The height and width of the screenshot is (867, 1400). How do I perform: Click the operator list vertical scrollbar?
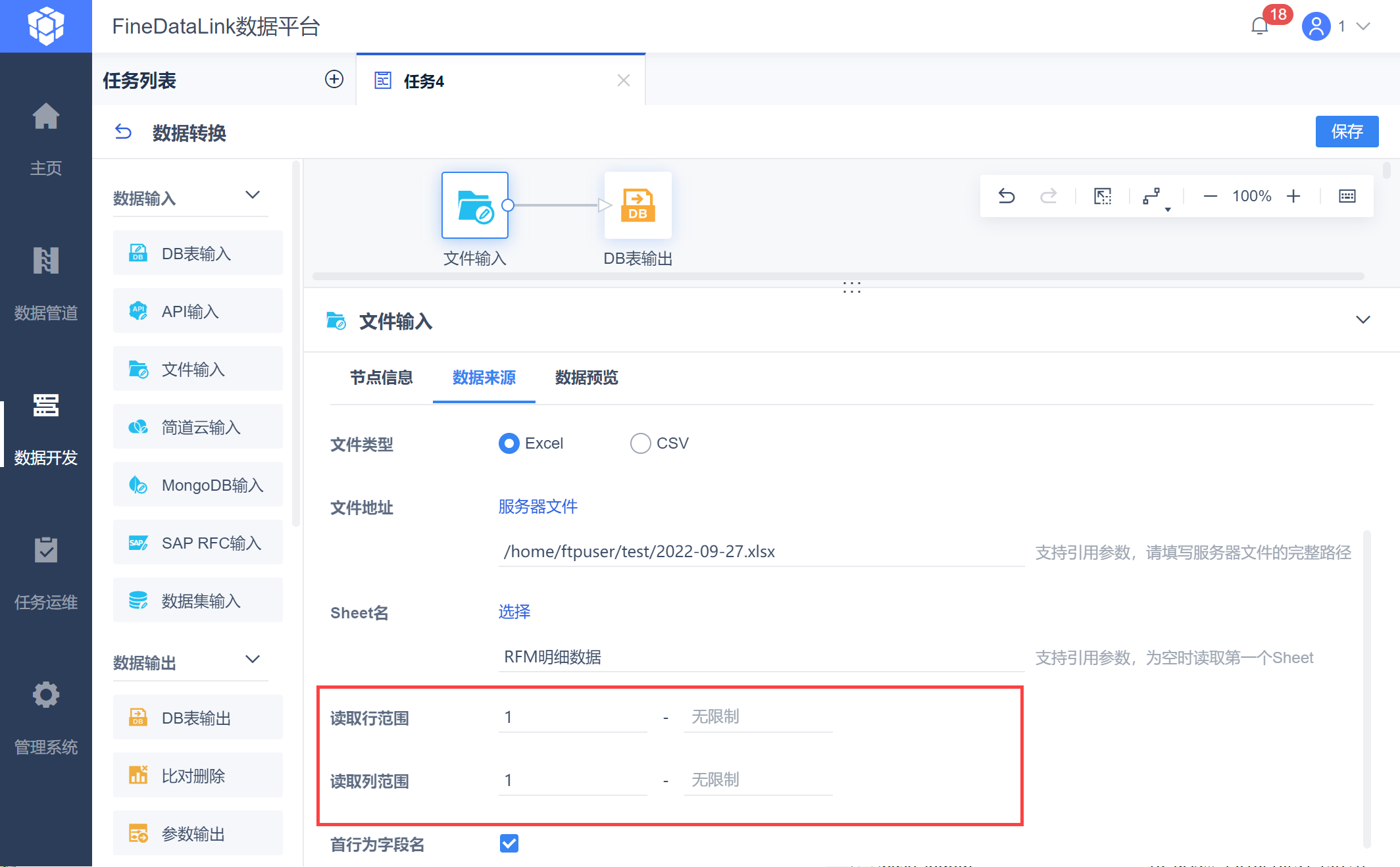(x=296, y=342)
